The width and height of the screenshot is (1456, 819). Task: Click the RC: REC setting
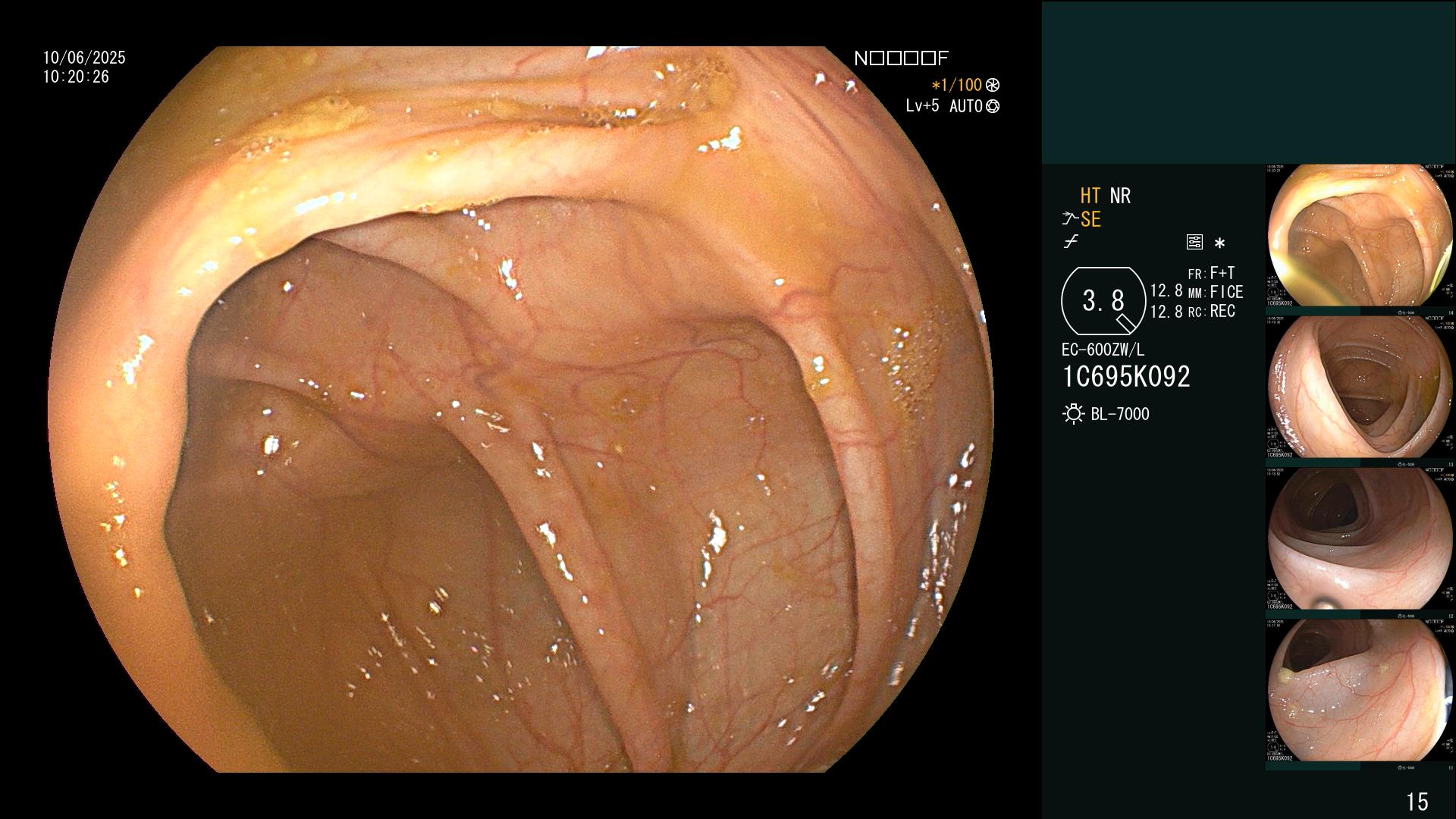pyautogui.click(x=1212, y=311)
